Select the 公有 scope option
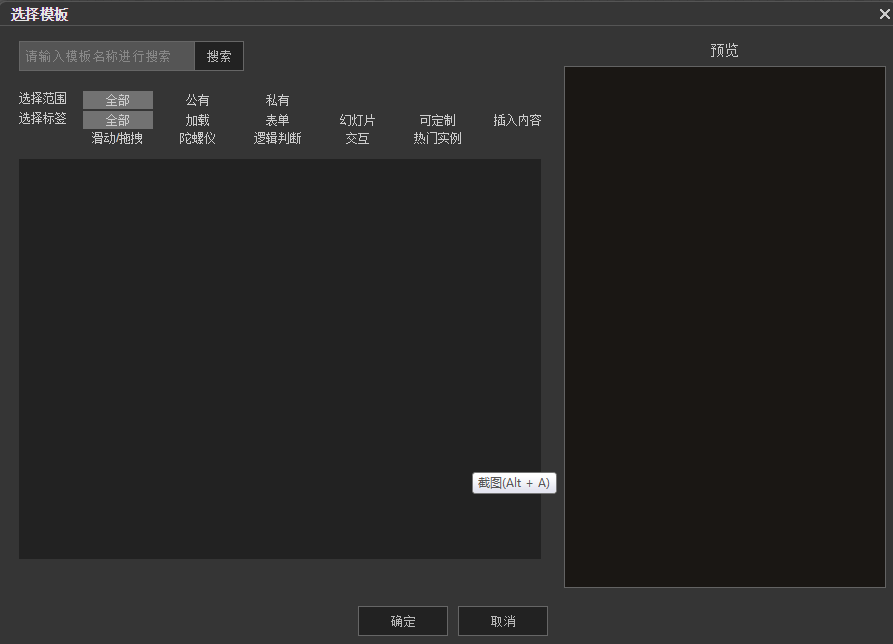 [x=198, y=100]
